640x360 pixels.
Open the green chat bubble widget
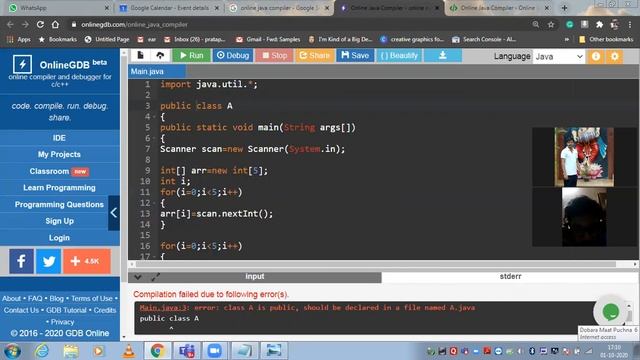pyautogui.click(x=611, y=312)
